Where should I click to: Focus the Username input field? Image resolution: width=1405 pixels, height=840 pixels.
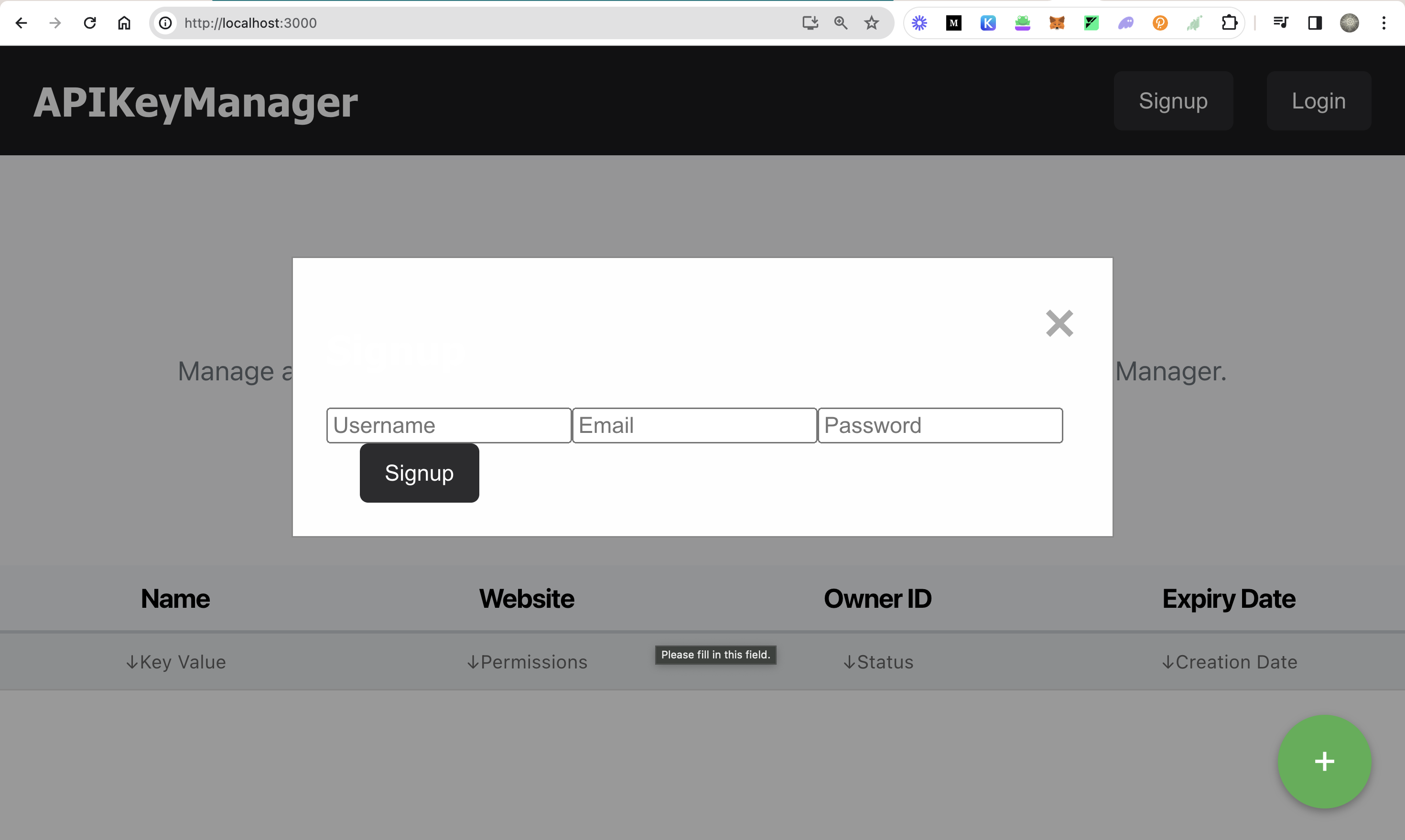coord(449,425)
